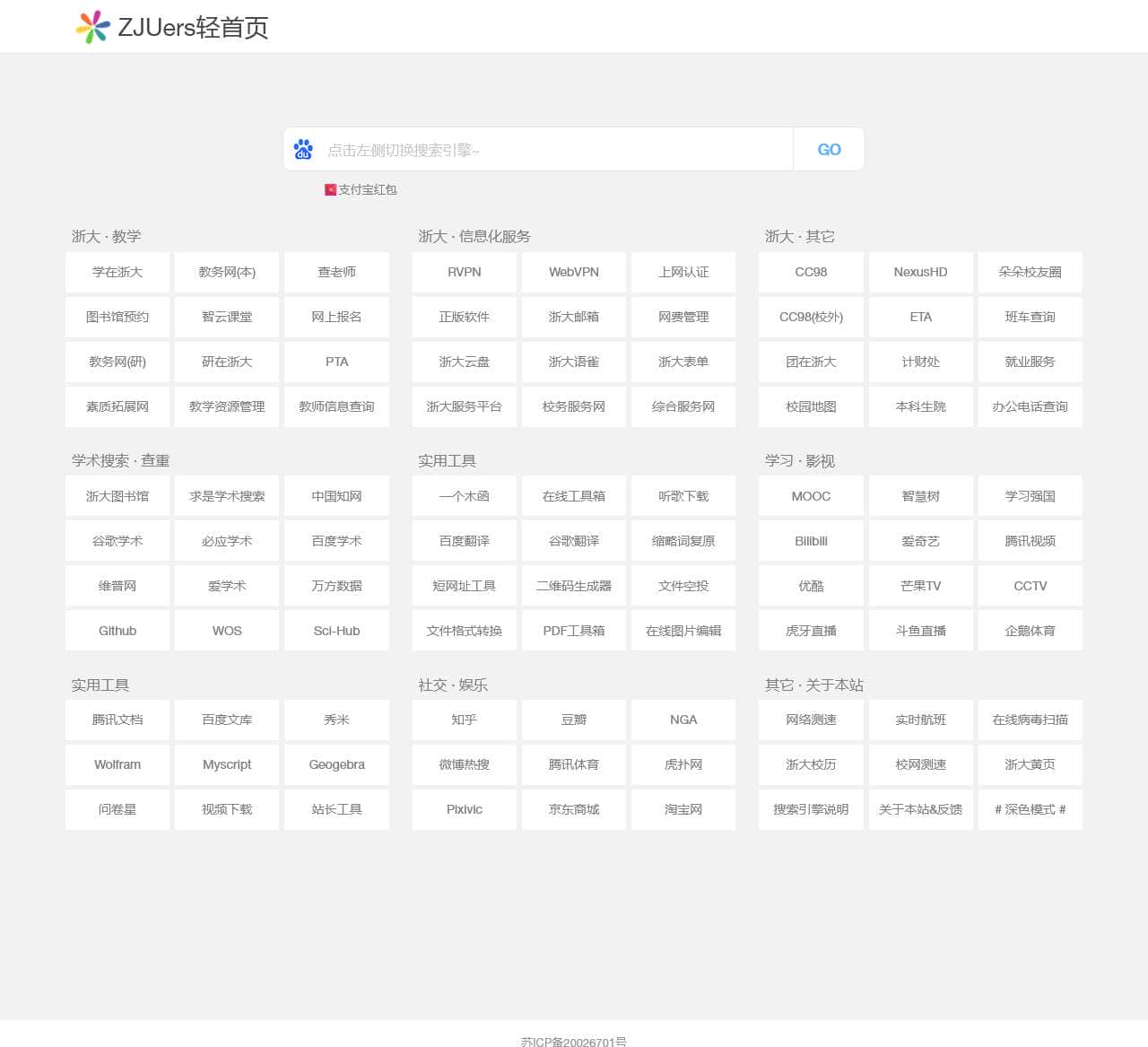Click the Alipay icon beside 支付宝红包
1148x1047 pixels.
pyautogui.click(x=329, y=189)
